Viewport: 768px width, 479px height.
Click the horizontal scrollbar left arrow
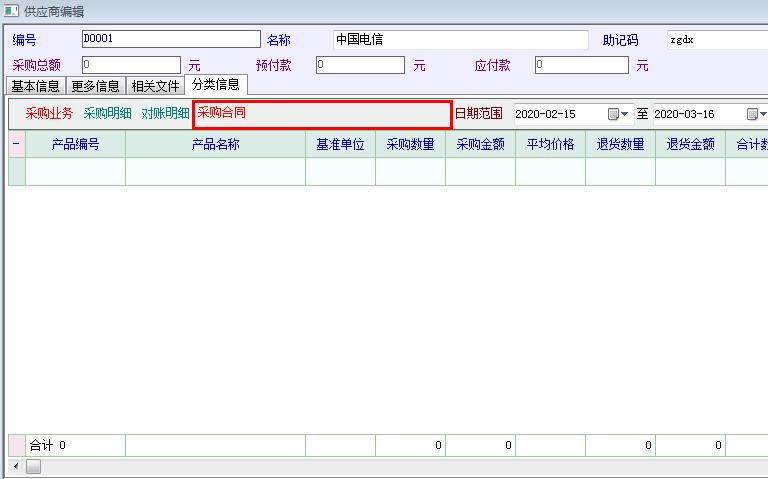click(16, 467)
